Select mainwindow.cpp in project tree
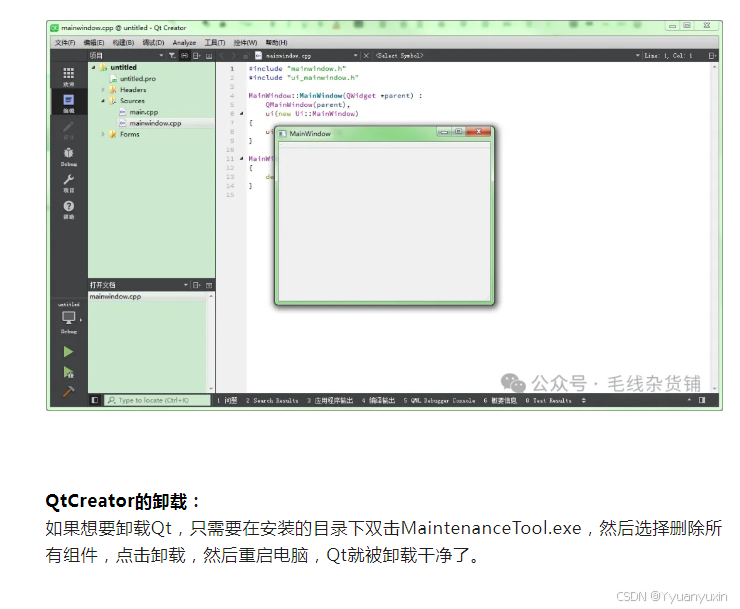This screenshot has width=740, height=609. [155, 123]
